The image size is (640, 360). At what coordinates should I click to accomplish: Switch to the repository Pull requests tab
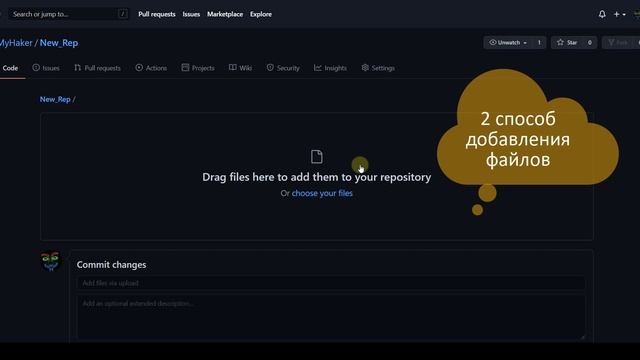point(98,68)
